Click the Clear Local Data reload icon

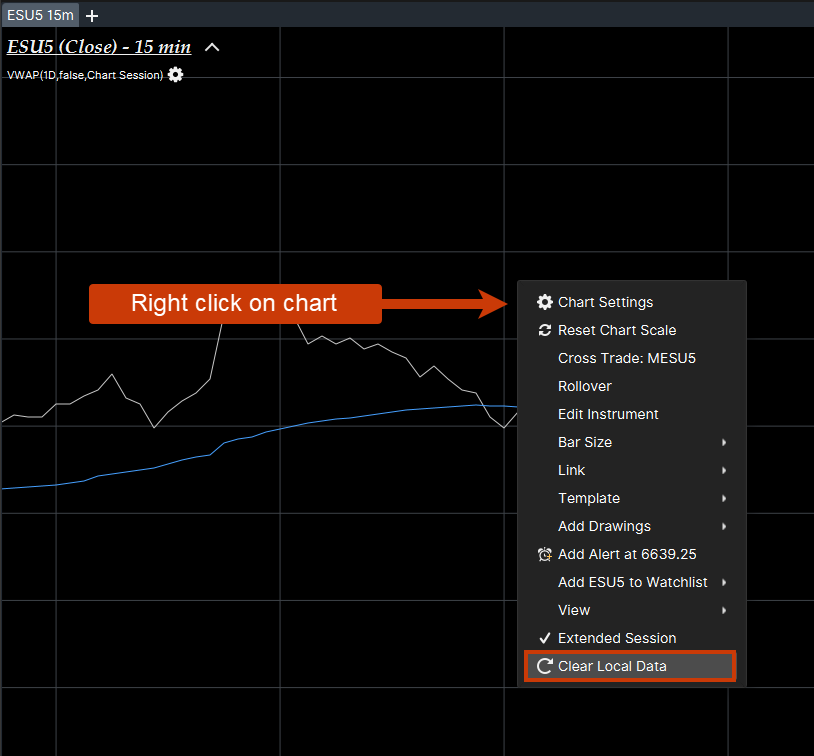(544, 666)
